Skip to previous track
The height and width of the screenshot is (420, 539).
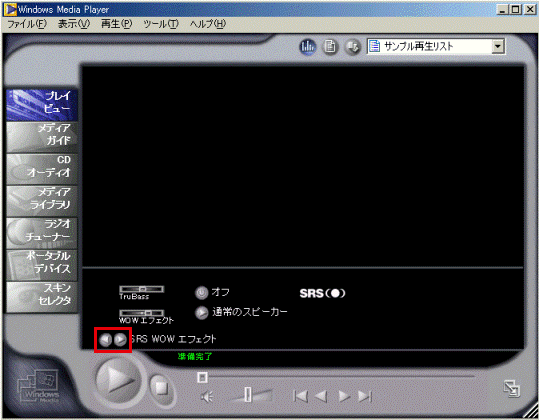301,396
